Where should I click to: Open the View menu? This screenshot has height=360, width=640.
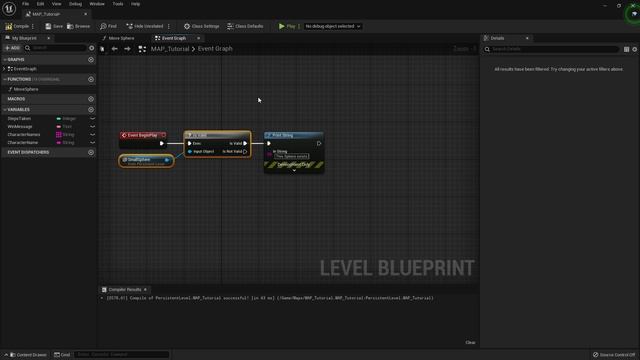coord(56,4)
